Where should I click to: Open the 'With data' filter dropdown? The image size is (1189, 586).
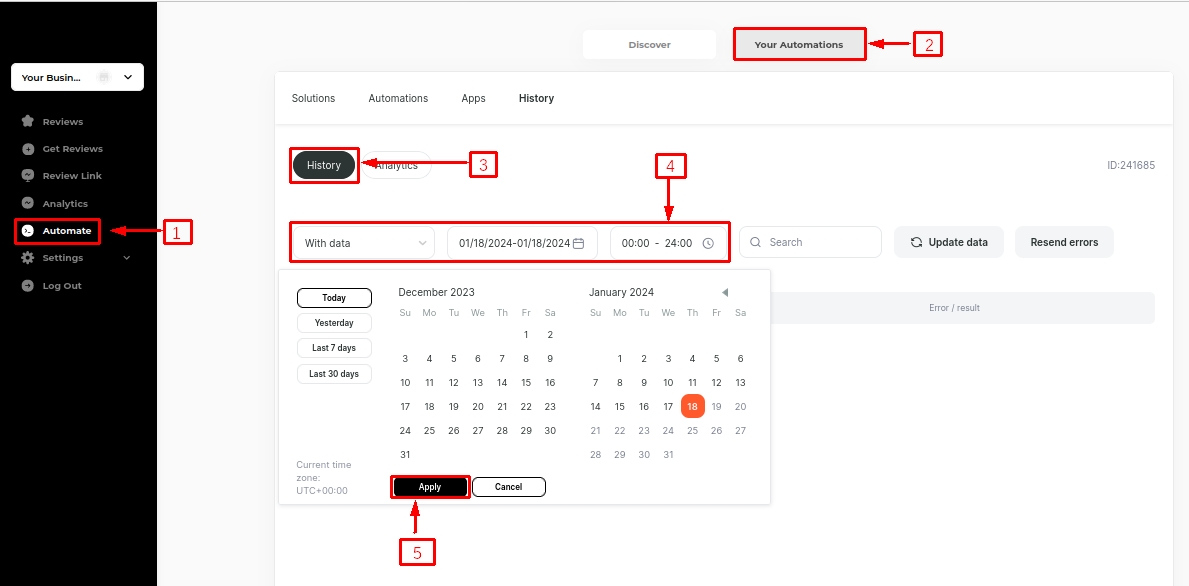(364, 243)
